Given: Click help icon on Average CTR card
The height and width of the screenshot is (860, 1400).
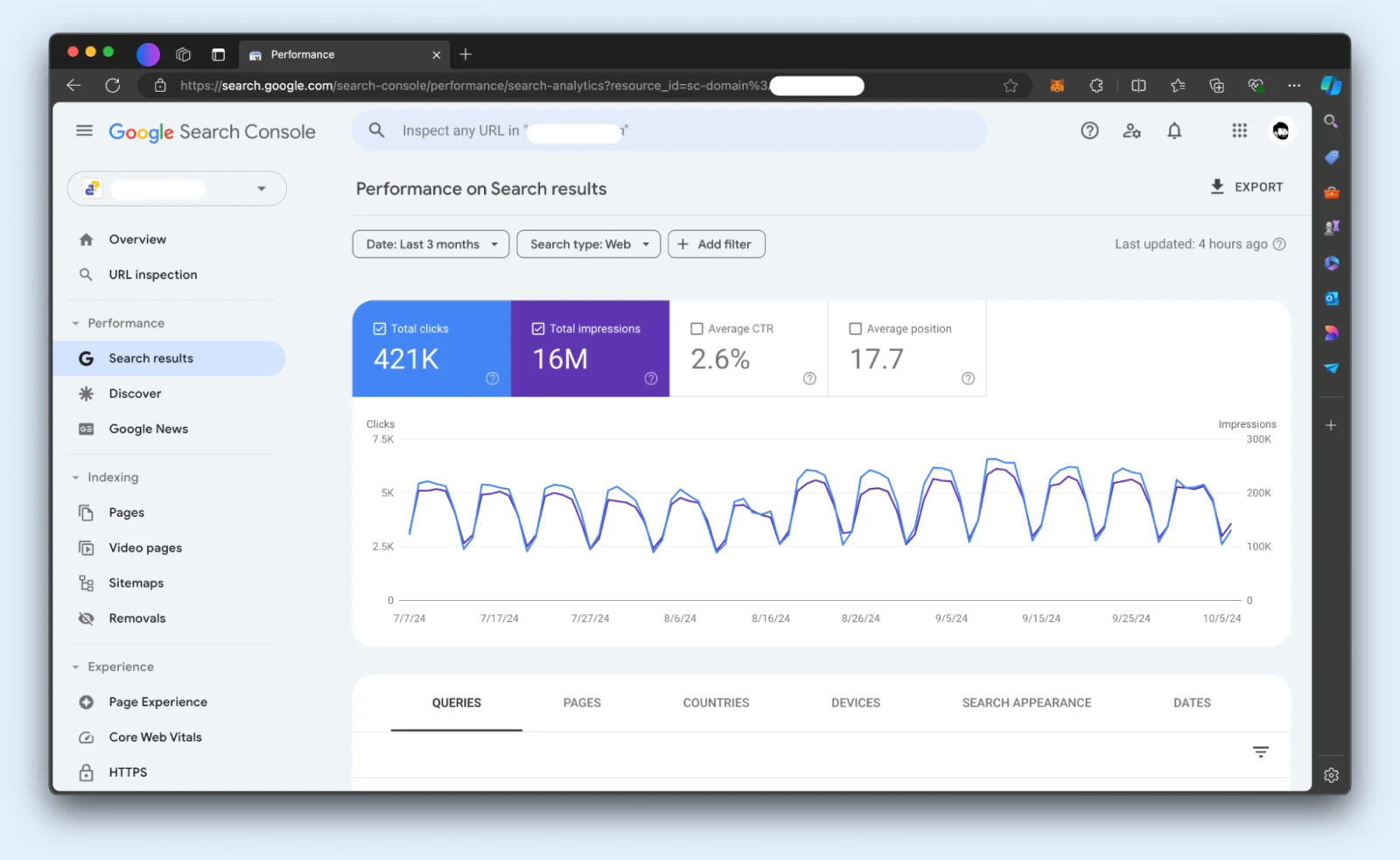Looking at the screenshot, I should (x=809, y=378).
